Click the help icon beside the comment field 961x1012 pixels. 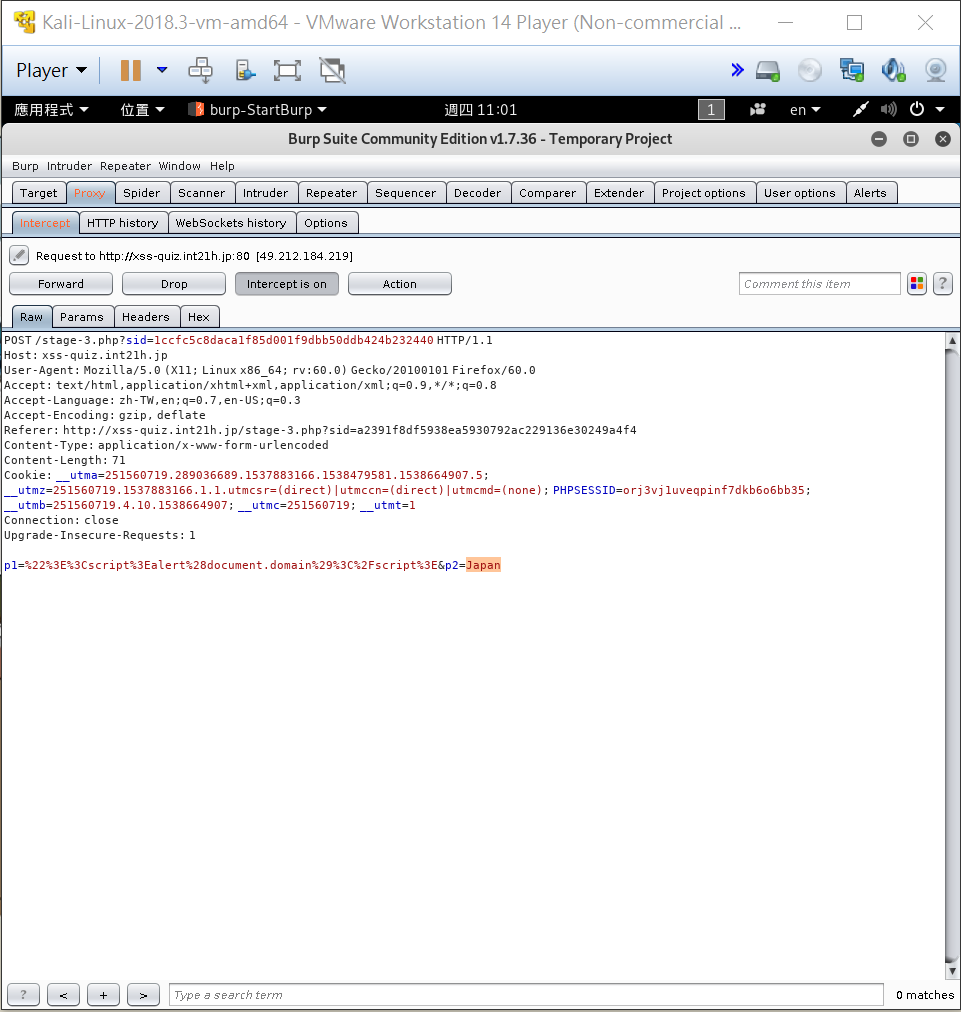(x=942, y=284)
